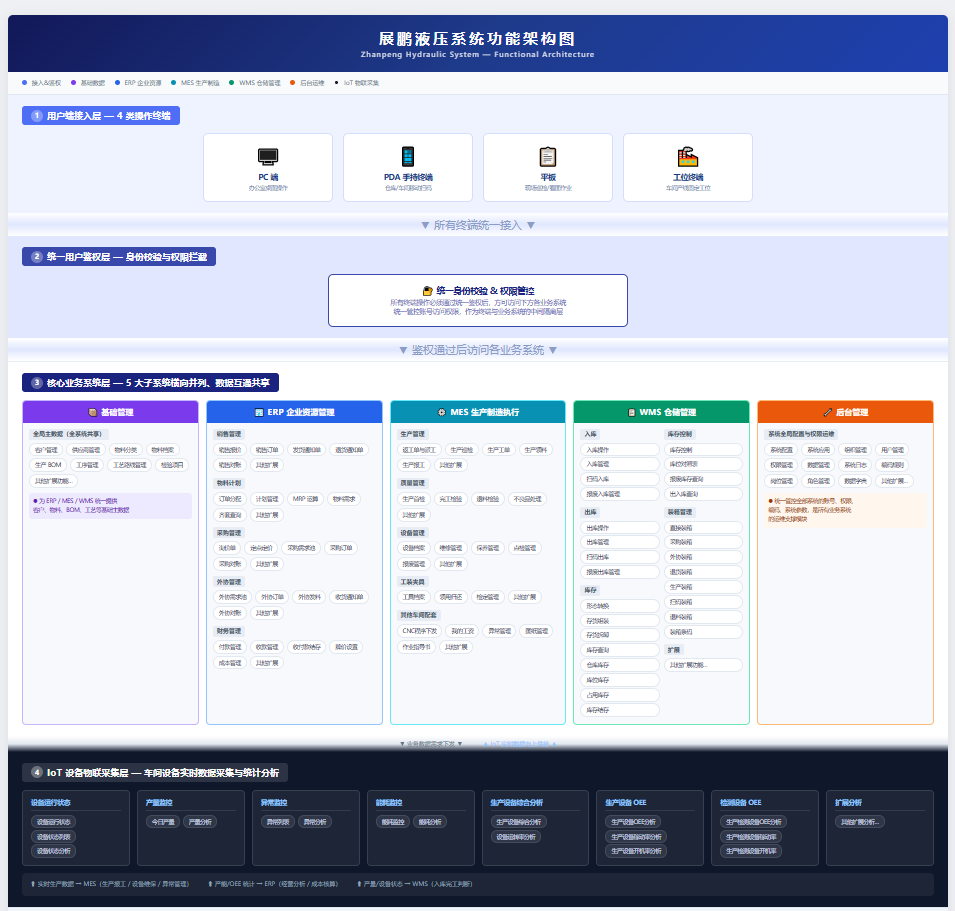
Task: Click the 生产设备OEE分析 pill
Action: coord(633,822)
